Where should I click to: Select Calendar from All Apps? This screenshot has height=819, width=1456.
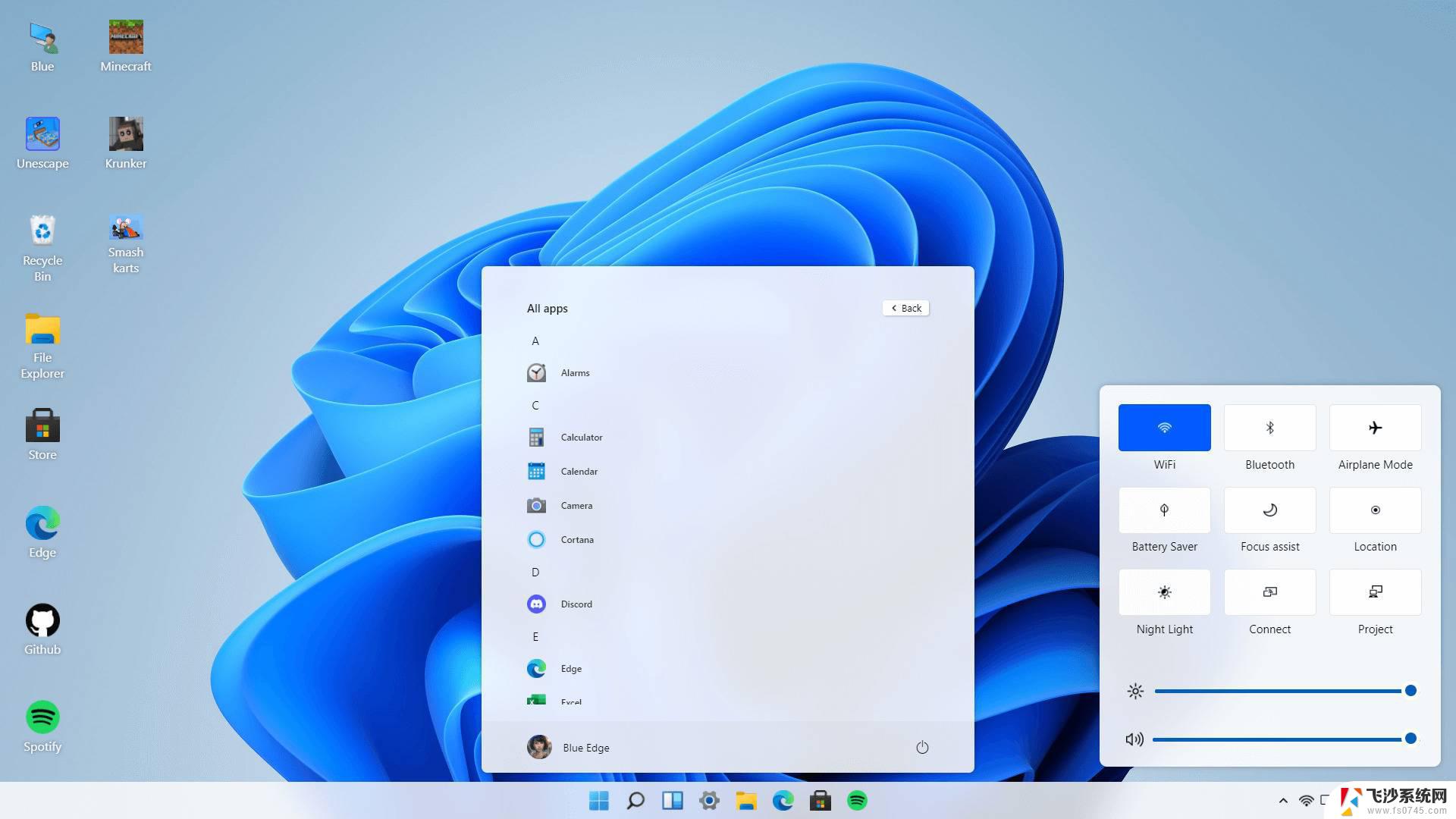pyautogui.click(x=579, y=471)
